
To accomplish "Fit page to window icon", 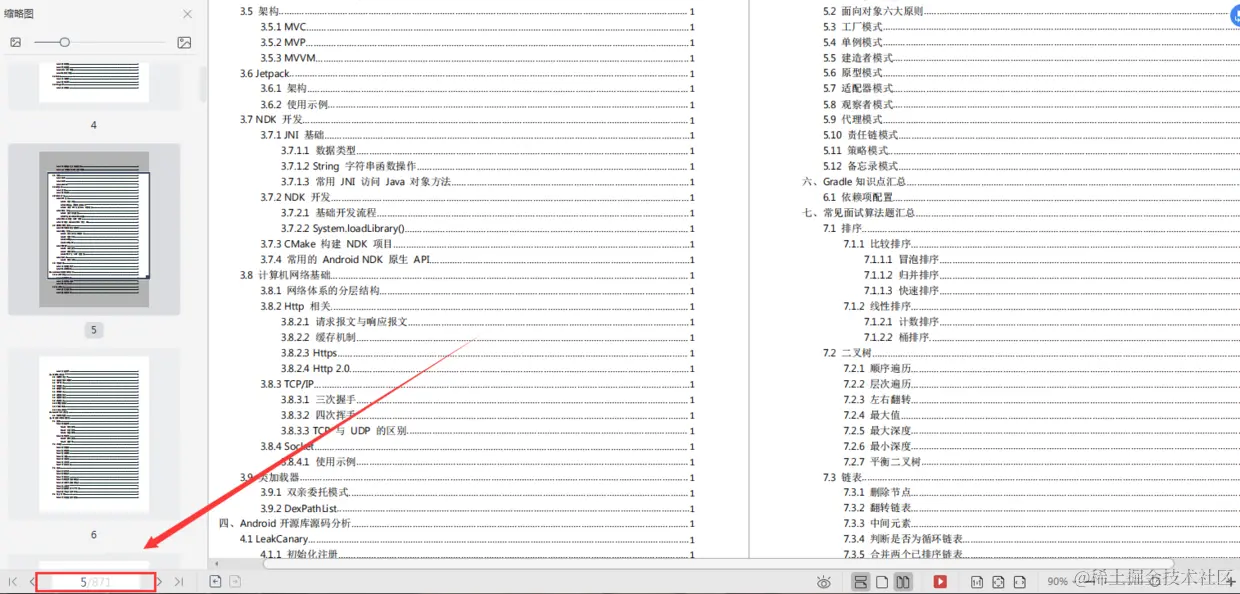I will 998,581.
